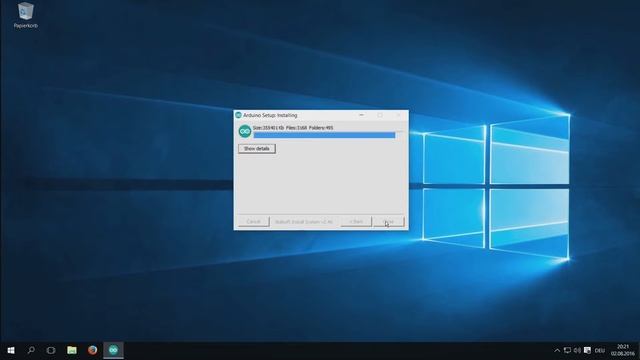Click the disabled maximize button of Arduino Setup
The width and height of the screenshot is (640, 360).
point(380,115)
